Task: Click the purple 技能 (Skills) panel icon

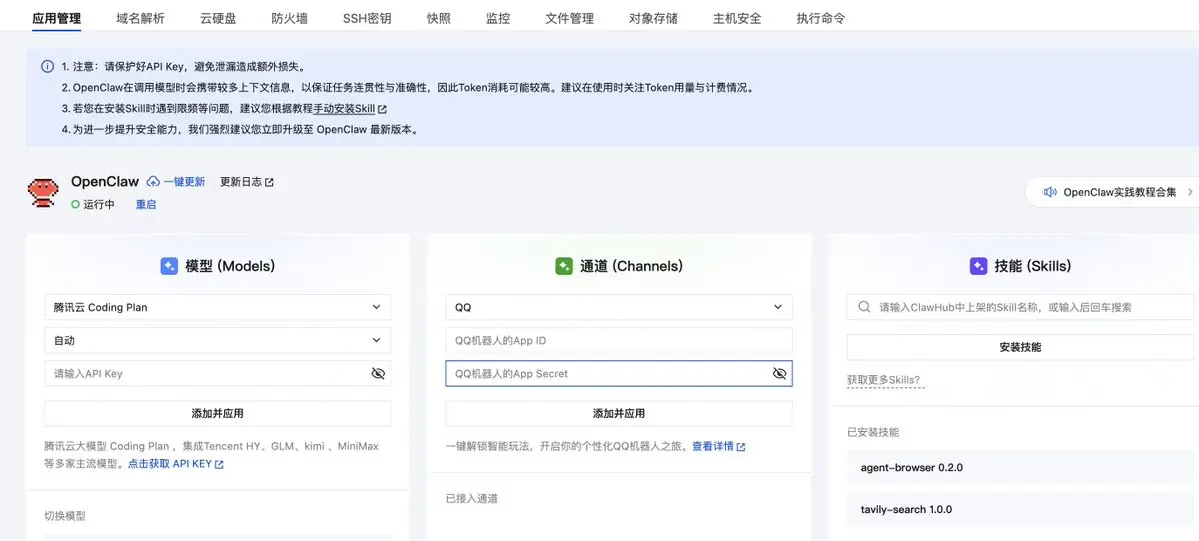Action: pos(978,266)
